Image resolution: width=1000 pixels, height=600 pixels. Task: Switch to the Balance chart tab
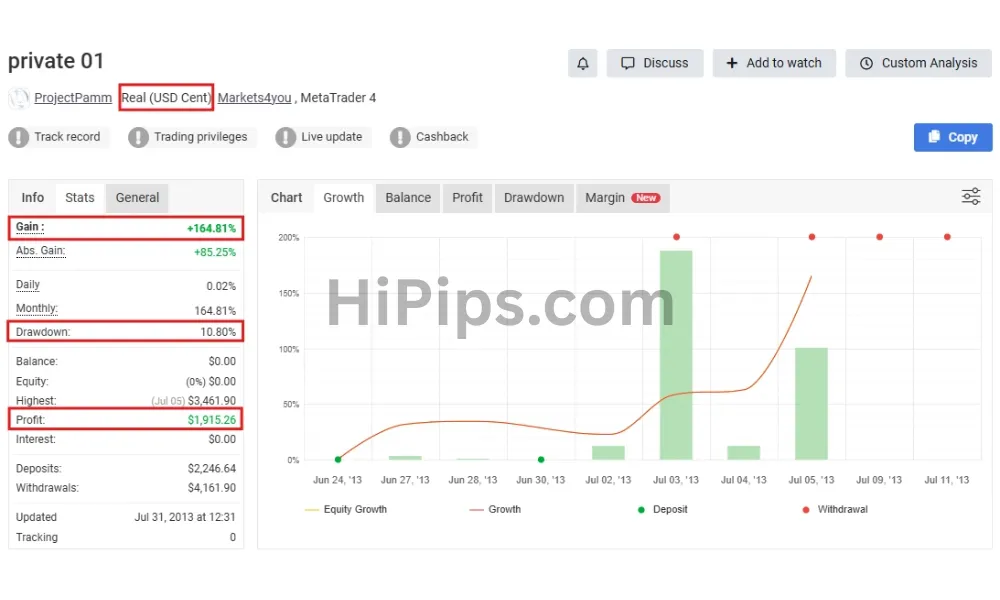(x=408, y=198)
